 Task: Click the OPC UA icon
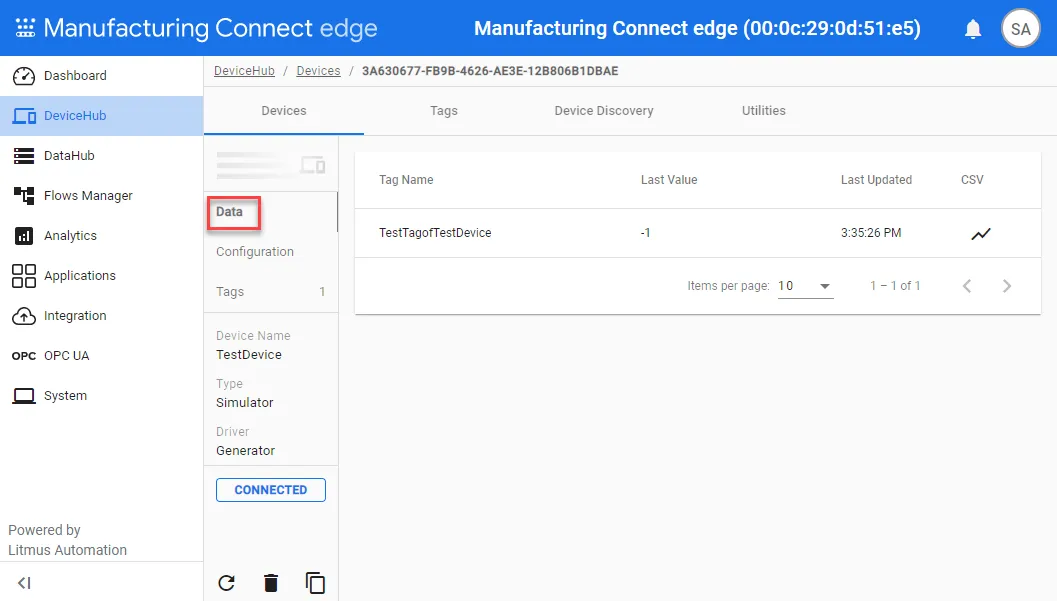pos(24,356)
